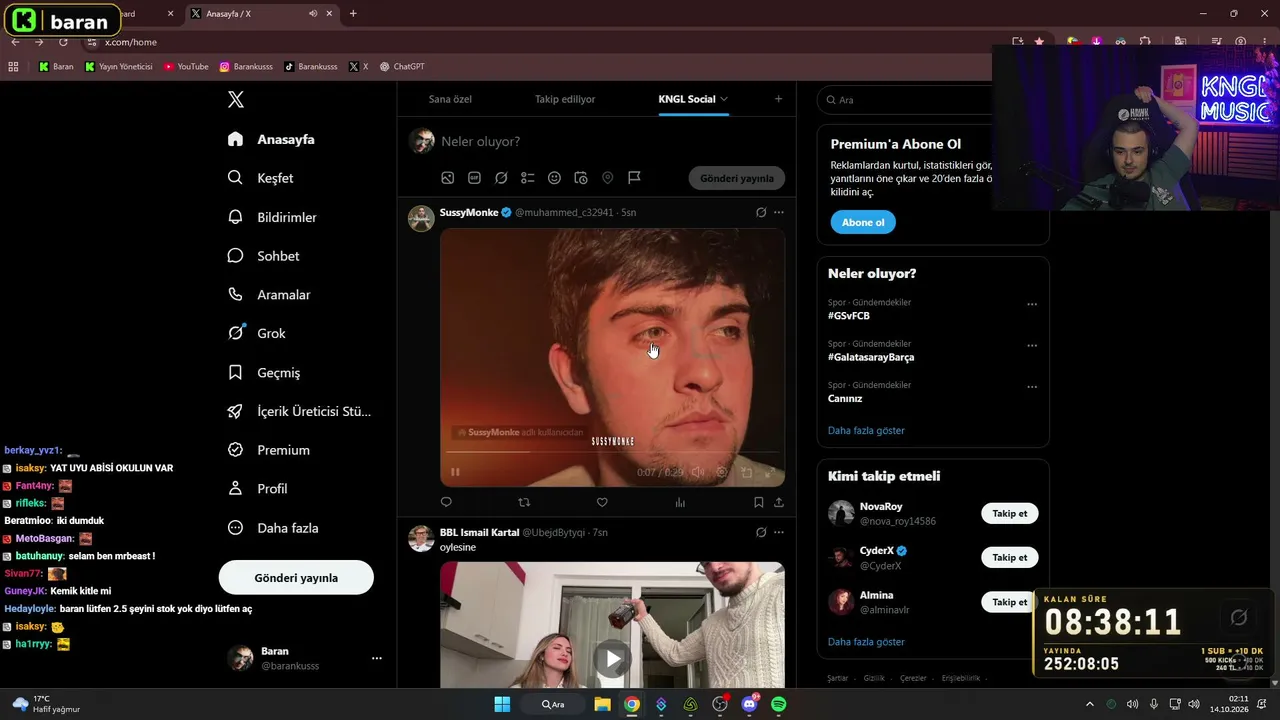Open more options on SussyMonke's post

pyautogui.click(x=779, y=212)
